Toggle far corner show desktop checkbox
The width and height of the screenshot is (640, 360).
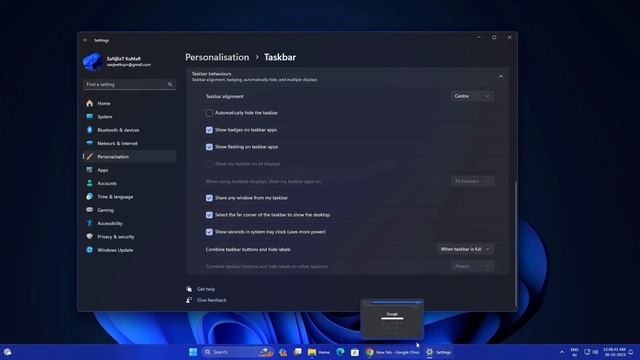coord(209,215)
